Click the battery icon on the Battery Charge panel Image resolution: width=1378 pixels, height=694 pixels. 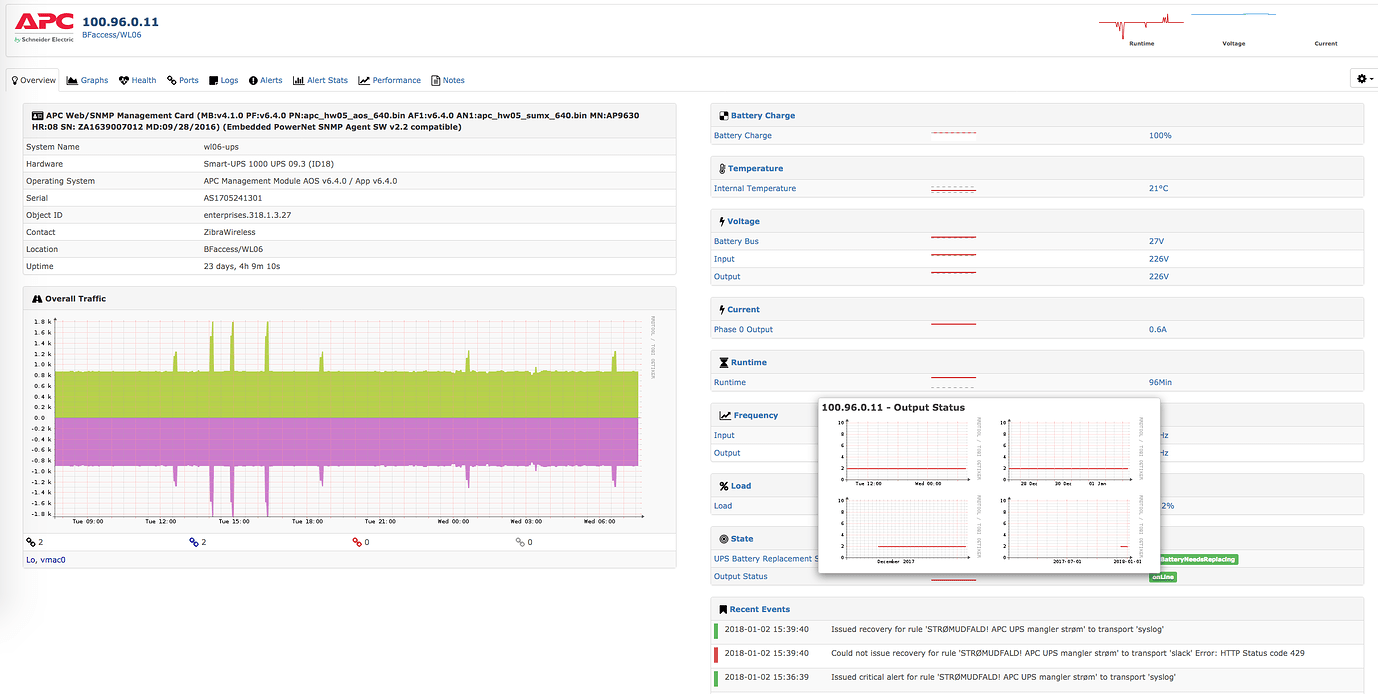point(723,115)
